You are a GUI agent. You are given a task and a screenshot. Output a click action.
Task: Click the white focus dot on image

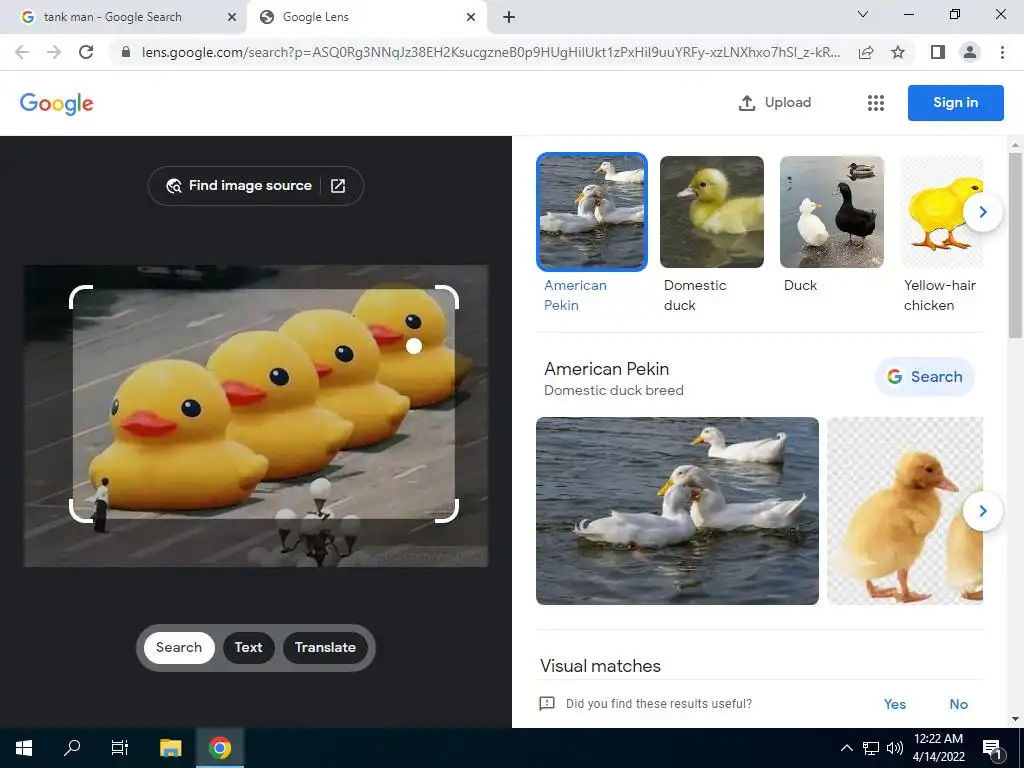pos(413,346)
